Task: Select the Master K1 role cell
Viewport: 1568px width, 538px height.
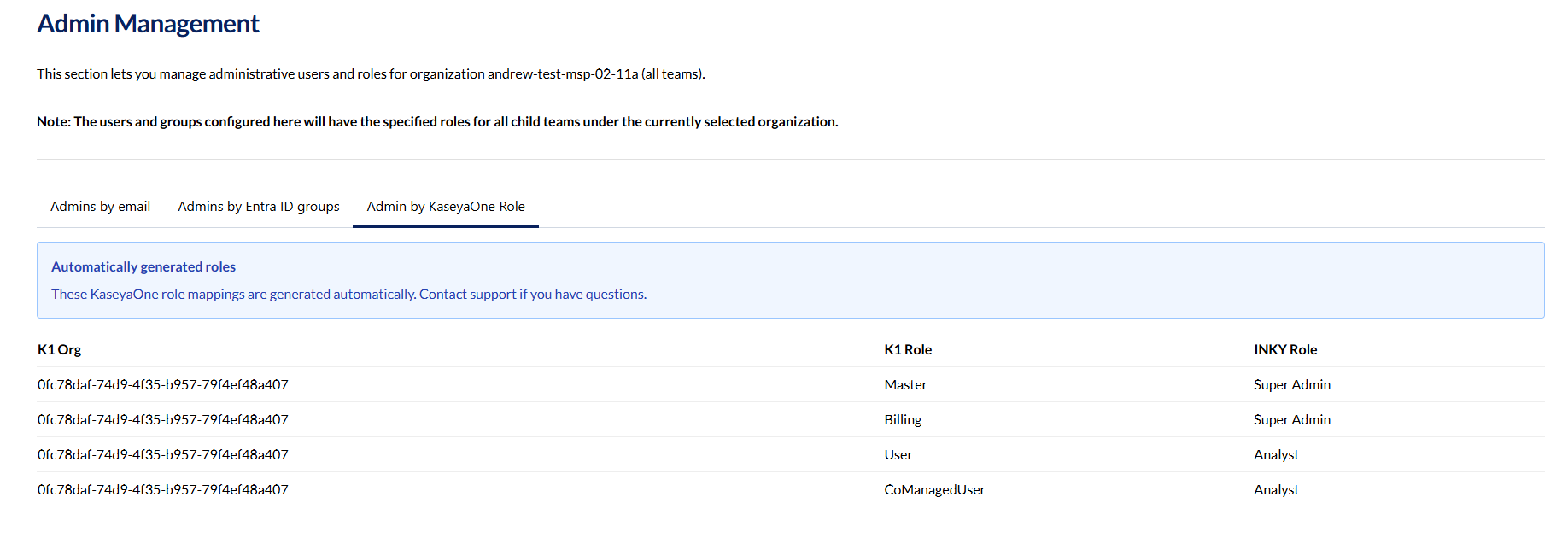Action: pyautogui.click(x=905, y=385)
